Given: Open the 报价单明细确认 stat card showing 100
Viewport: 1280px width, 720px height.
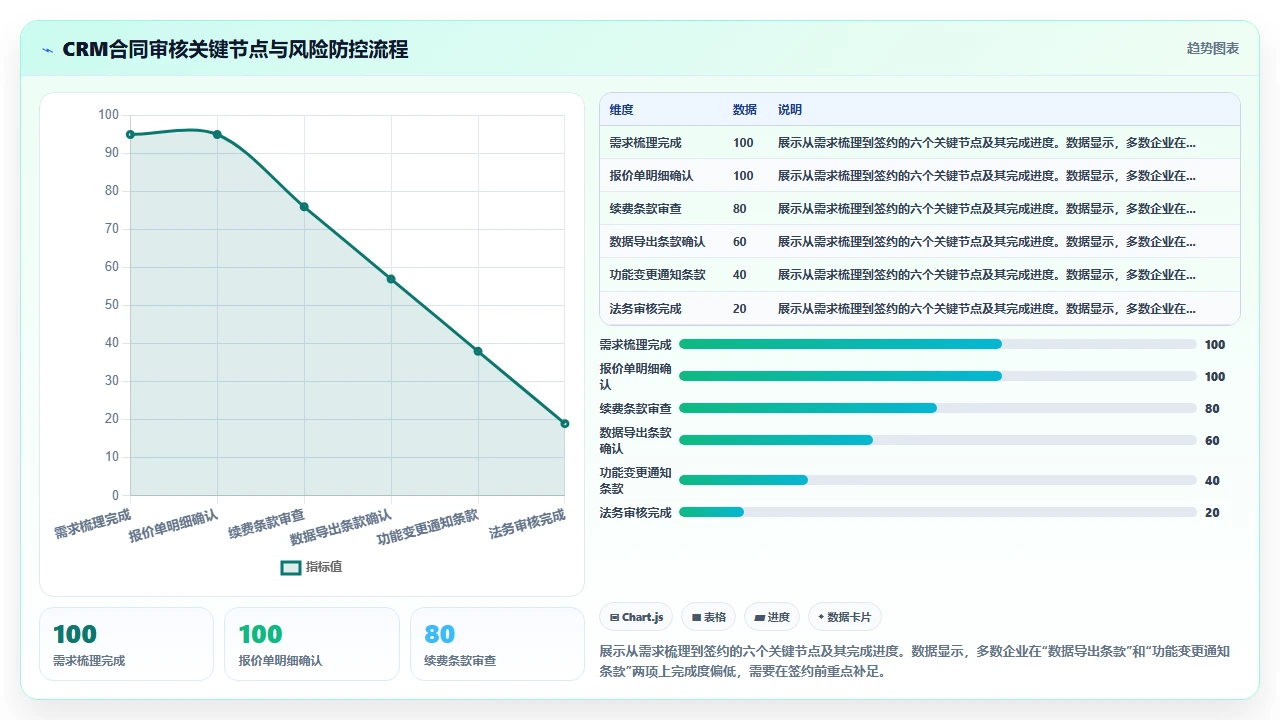Looking at the screenshot, I should pos(312,644).
